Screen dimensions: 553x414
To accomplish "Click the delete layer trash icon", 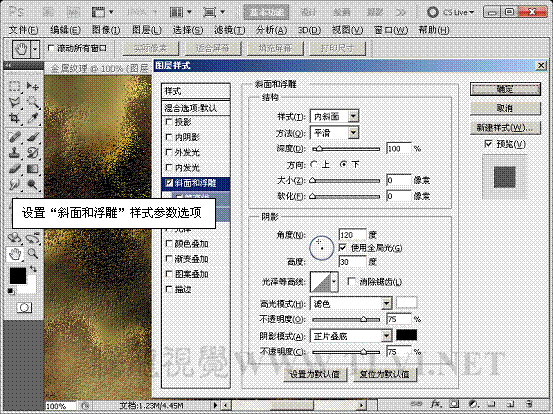I will (529, 404).
